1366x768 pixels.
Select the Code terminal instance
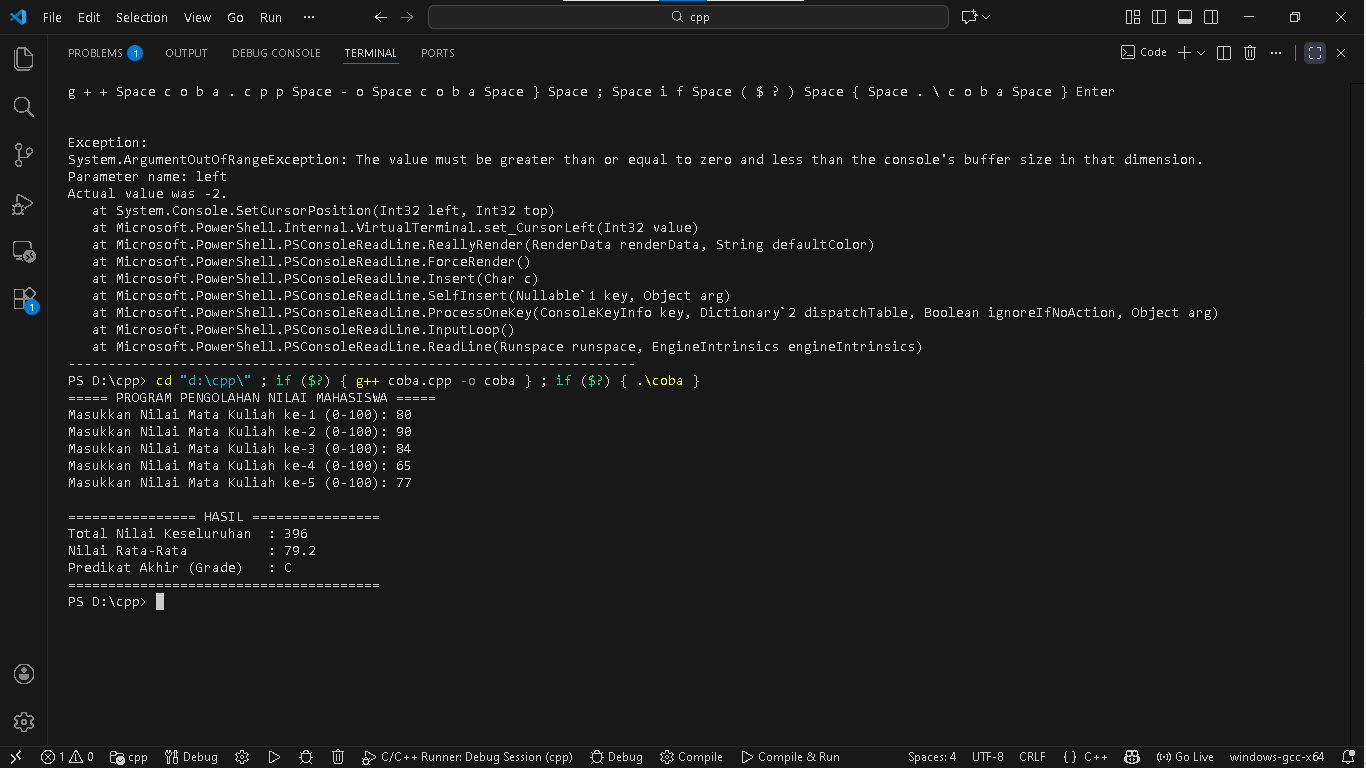[1144, 53]
